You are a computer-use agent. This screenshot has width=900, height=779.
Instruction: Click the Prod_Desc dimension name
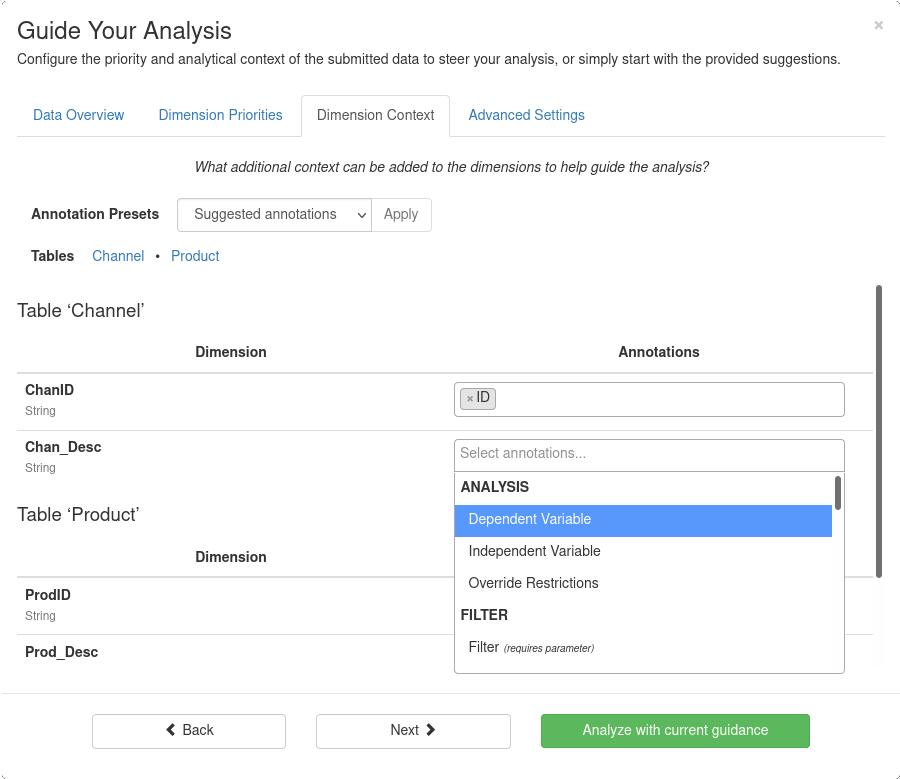click(61, 652)
